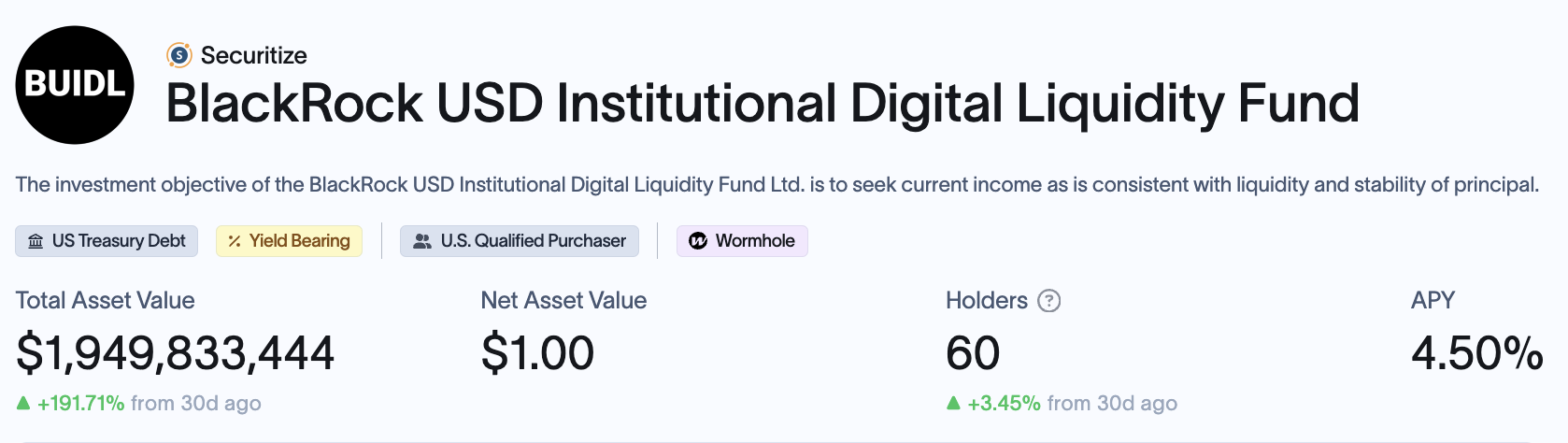Click the green arrow beside +3.45%
Image resolution: width=1568 pixels, height=443 pixels.
953,403
